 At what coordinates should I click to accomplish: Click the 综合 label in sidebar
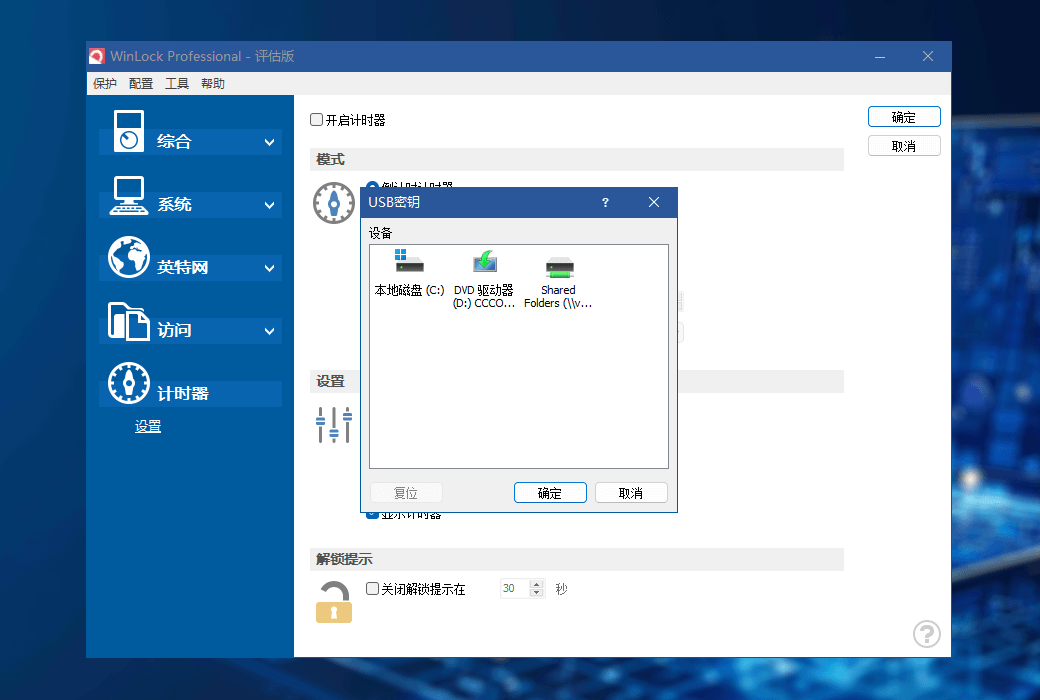174,141
